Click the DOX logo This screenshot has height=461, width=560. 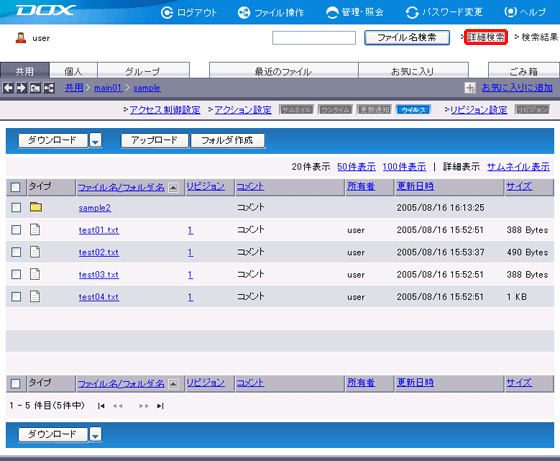(46, 10)
